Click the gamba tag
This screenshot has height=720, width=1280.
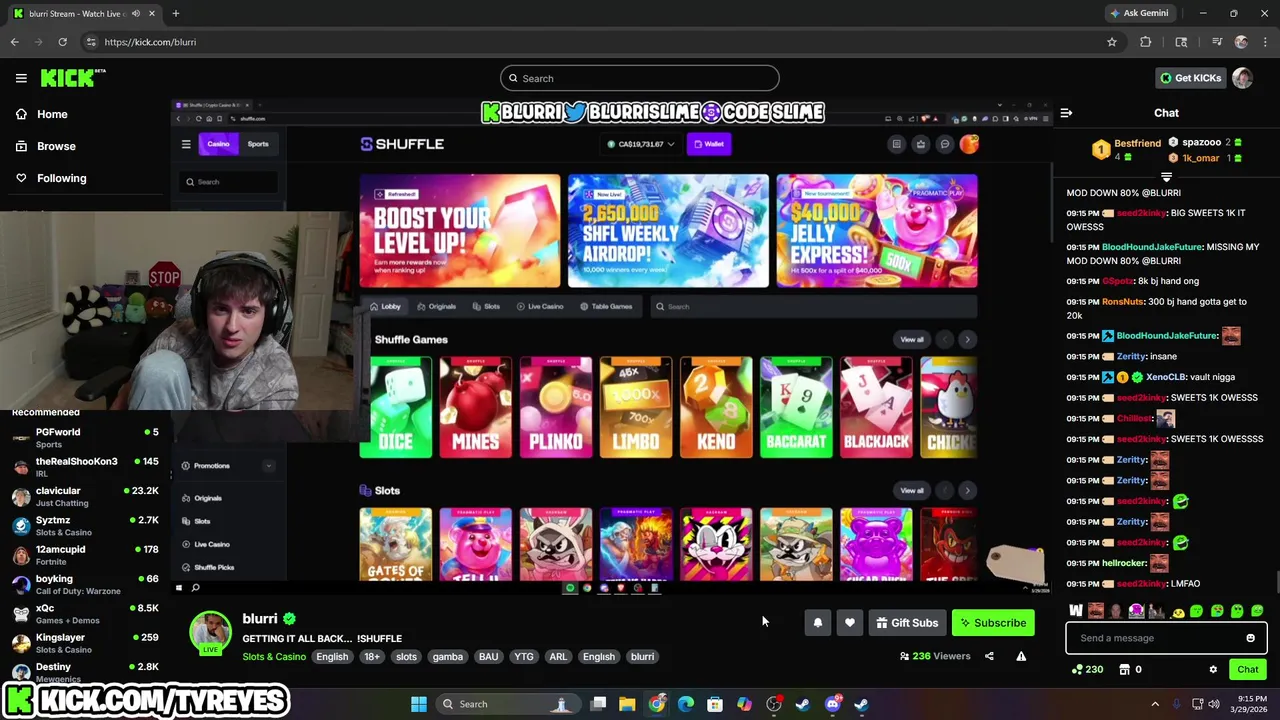pyautogui.click(x=447, y=657)
